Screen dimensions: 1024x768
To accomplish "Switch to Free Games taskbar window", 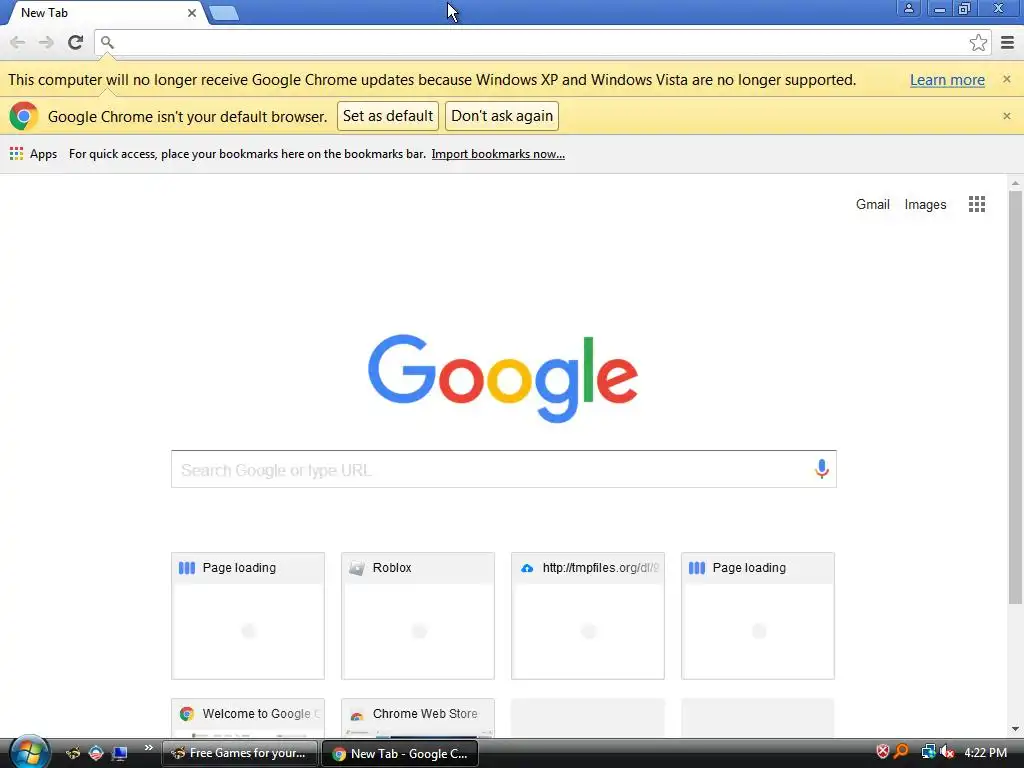I will 240,753.
